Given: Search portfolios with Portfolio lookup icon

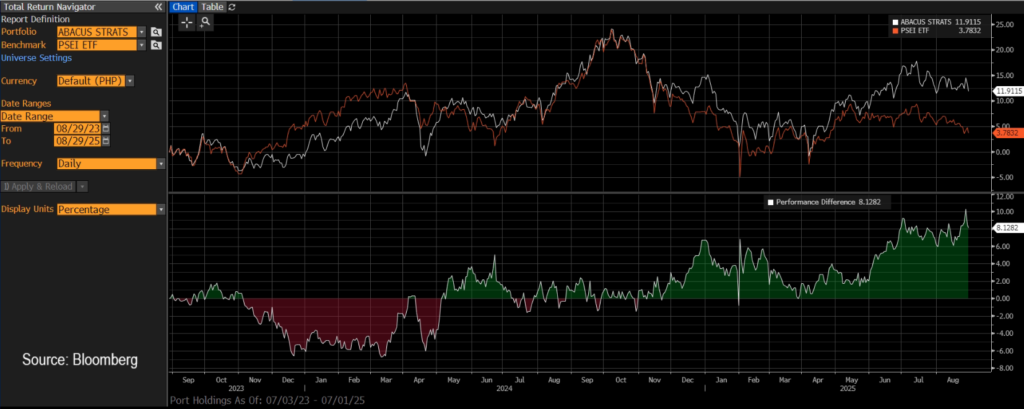Looking at the screenshot, I should click(157, 32).
